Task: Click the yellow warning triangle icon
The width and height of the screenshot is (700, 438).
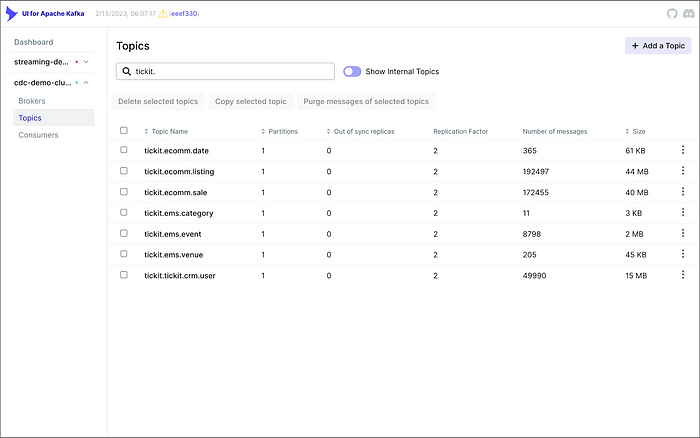Action: 163,14
